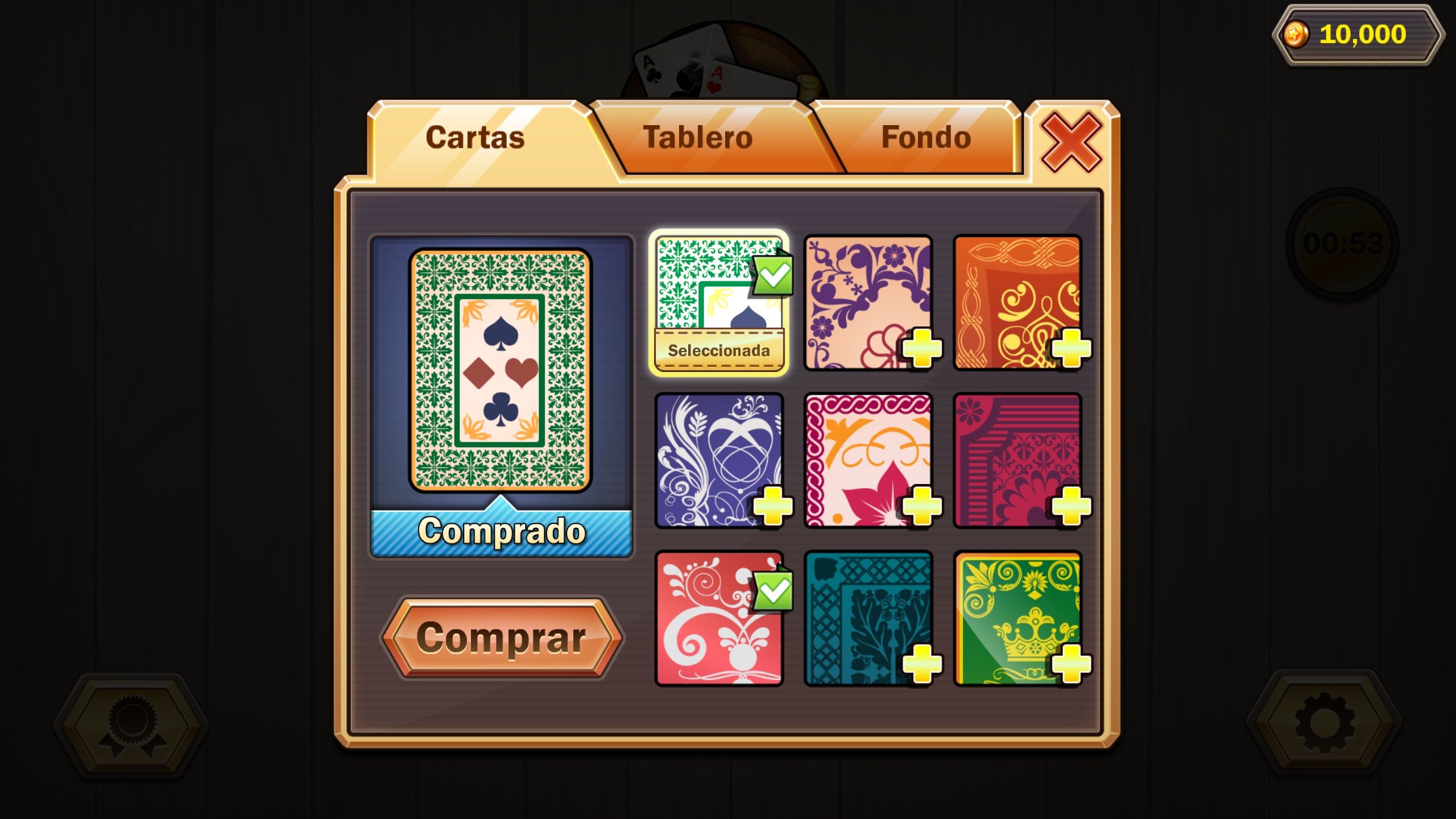Image resolution: width=1456 pixels, height=819 pixels.
Task: Click the plus icon on the orange ornate card
Action: (x=1071, y=348)
